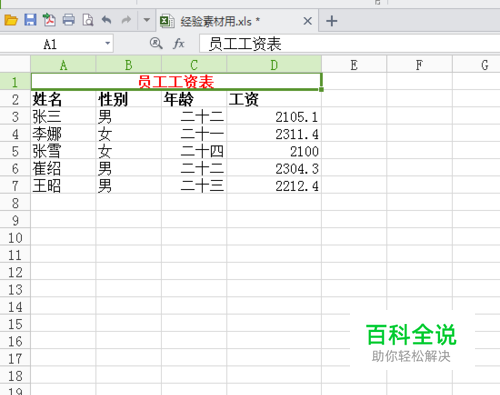The image size is (500, 395).
Task: Open the Name Box dropdown arrow
Action: 107,44
